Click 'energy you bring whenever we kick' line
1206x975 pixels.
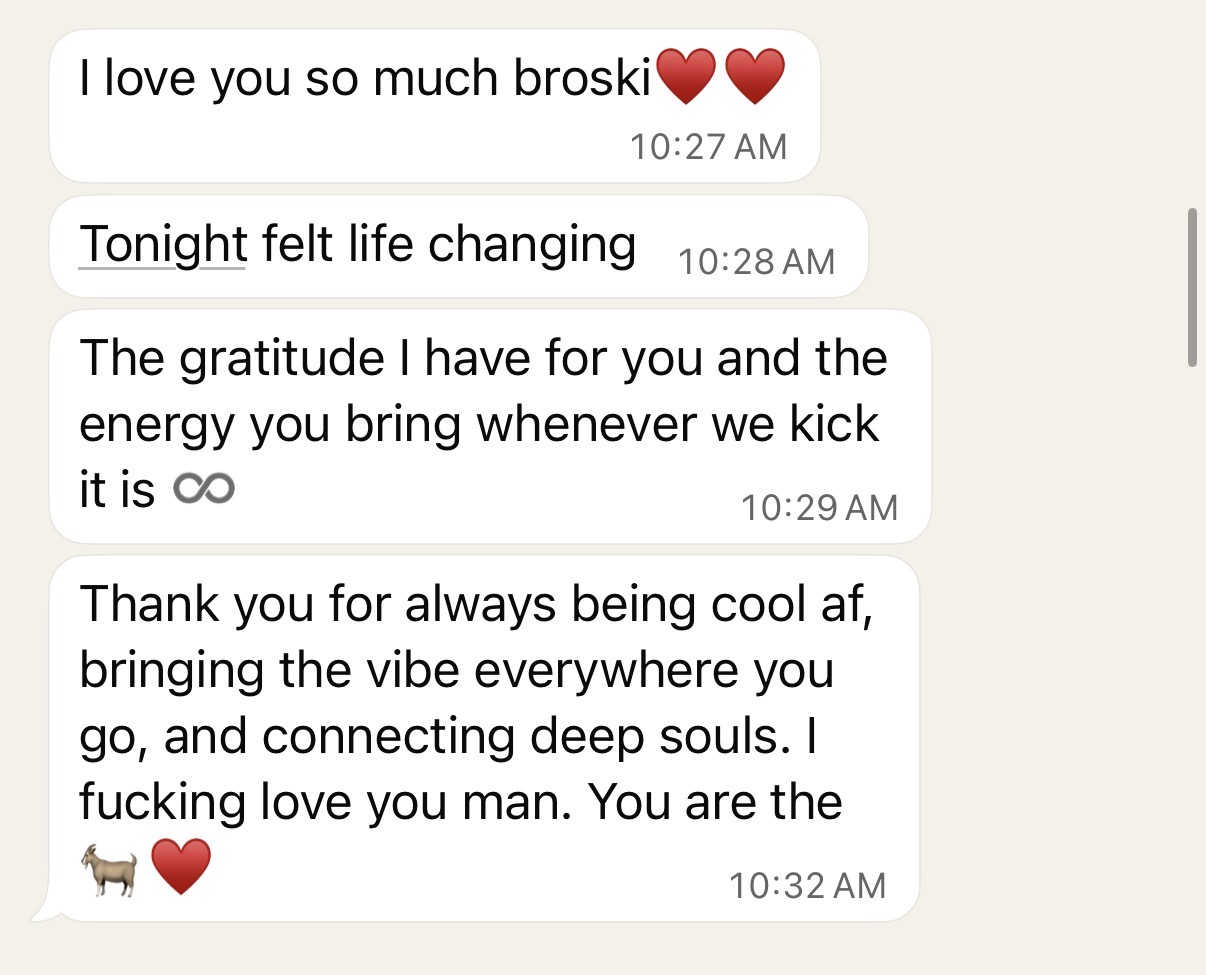coord(478,424)
